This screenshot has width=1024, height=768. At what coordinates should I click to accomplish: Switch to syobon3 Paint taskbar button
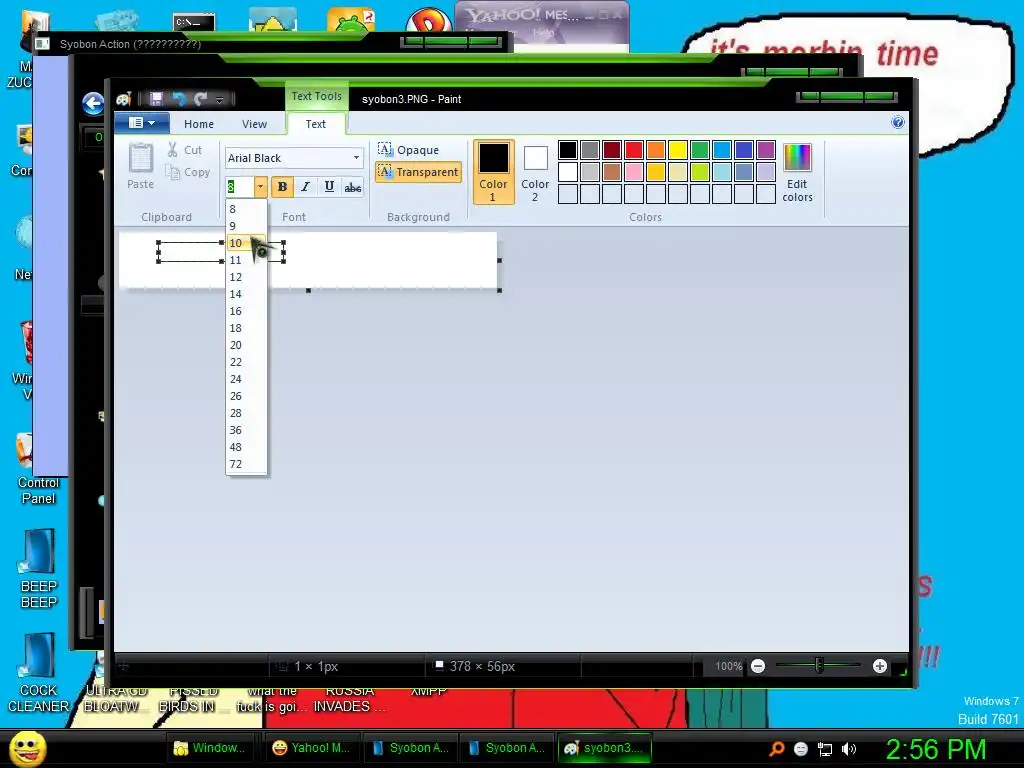pos(605,748)
